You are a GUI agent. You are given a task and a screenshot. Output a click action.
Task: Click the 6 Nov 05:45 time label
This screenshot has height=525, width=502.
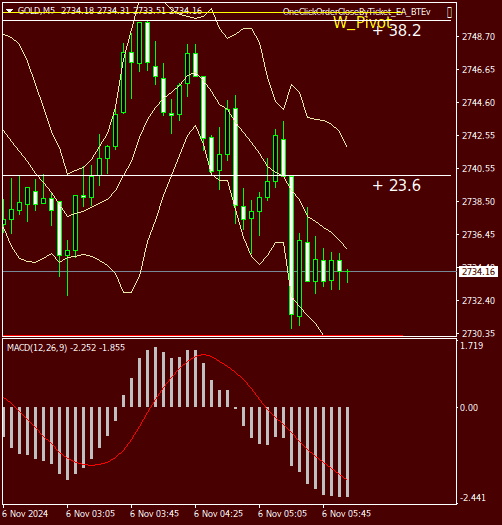pyautogui.click(x=346, y=514)
